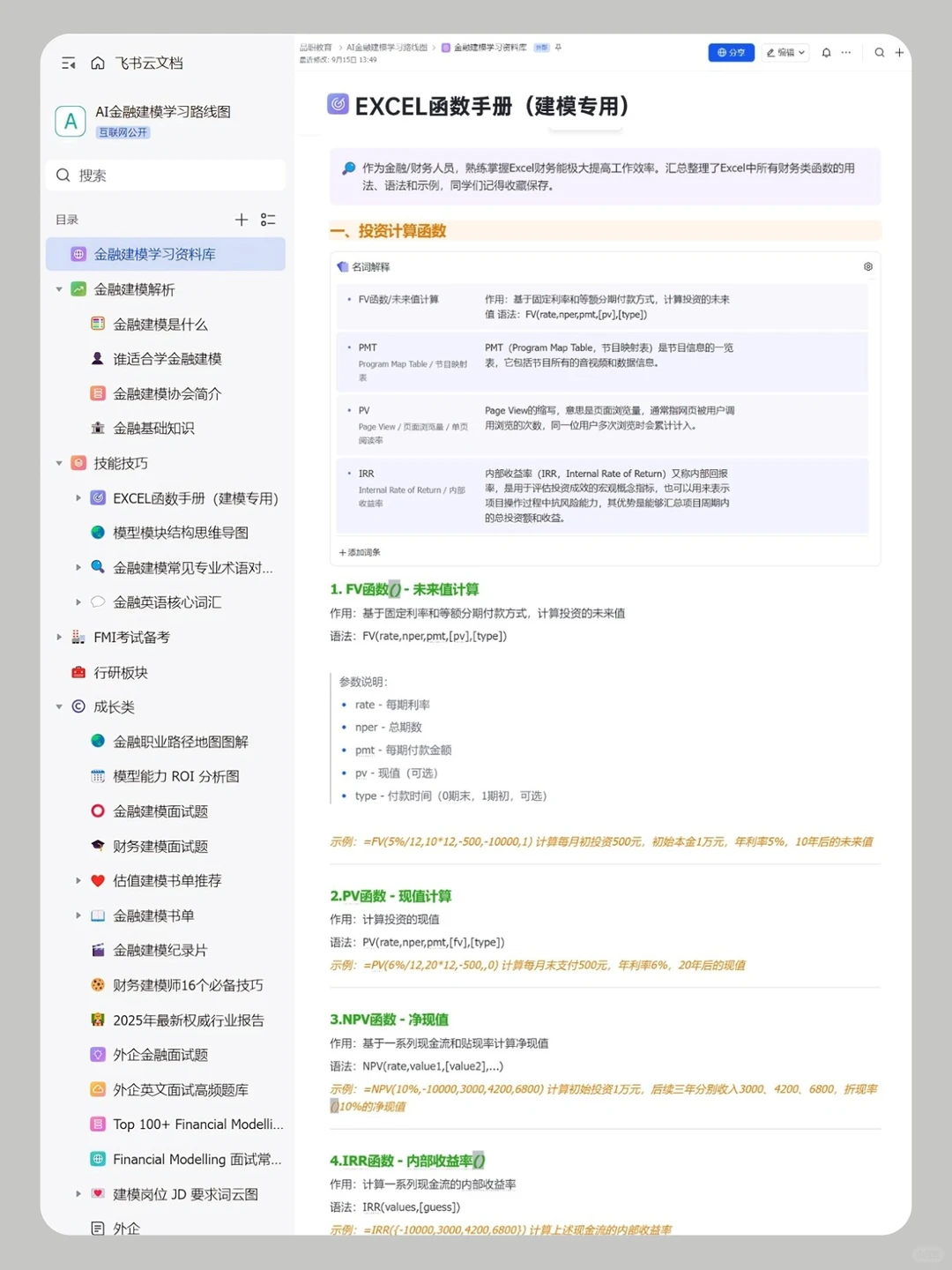Viewport: 952px width, 1270px height.
Task: Click the 飞书云文档 home icon
Action: [97, 63]
